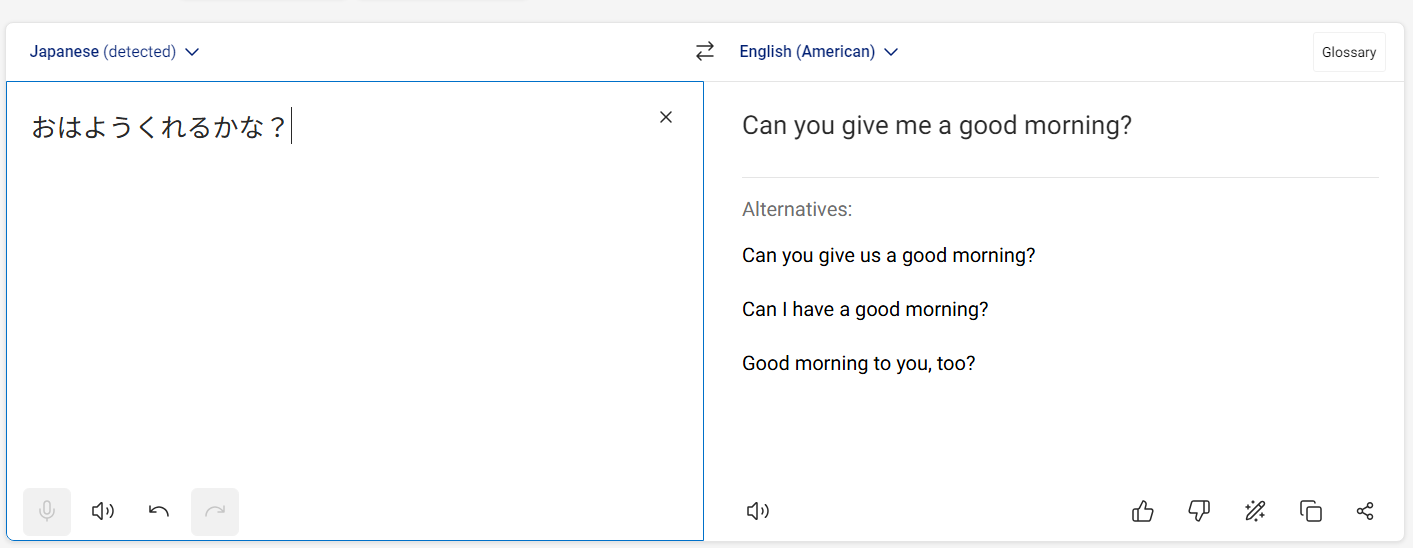
Task: Open the English (American) target language dropdown
Action: 818,51
